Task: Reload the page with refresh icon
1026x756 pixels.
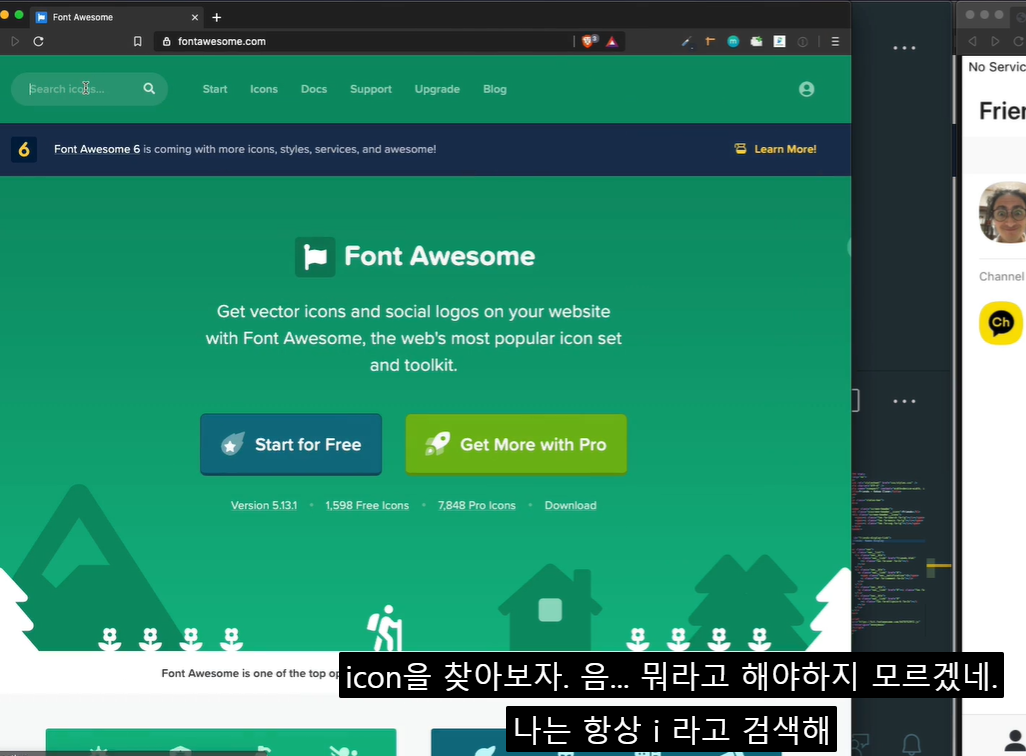Action: coord(39,41)
